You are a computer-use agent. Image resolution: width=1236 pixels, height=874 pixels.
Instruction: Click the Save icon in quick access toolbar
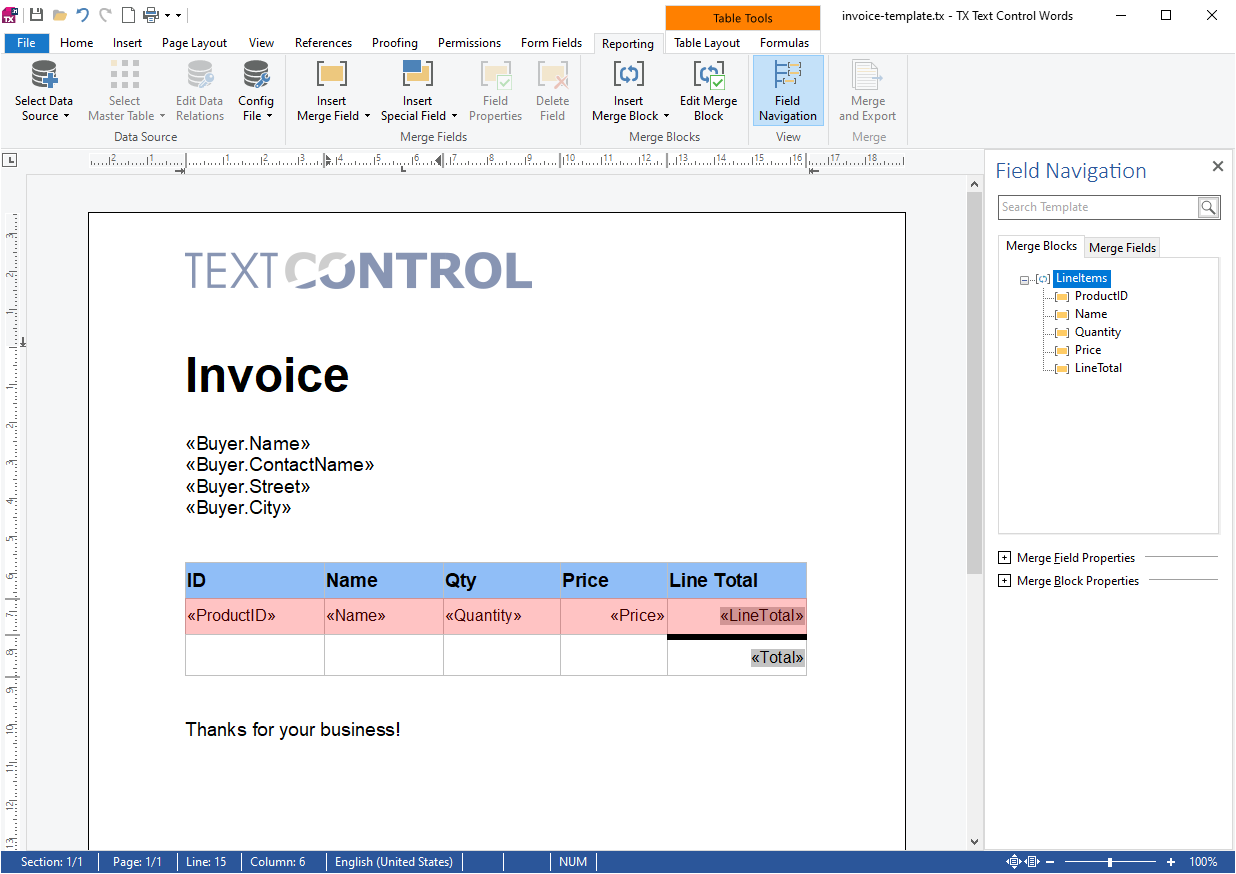[36, 15]
